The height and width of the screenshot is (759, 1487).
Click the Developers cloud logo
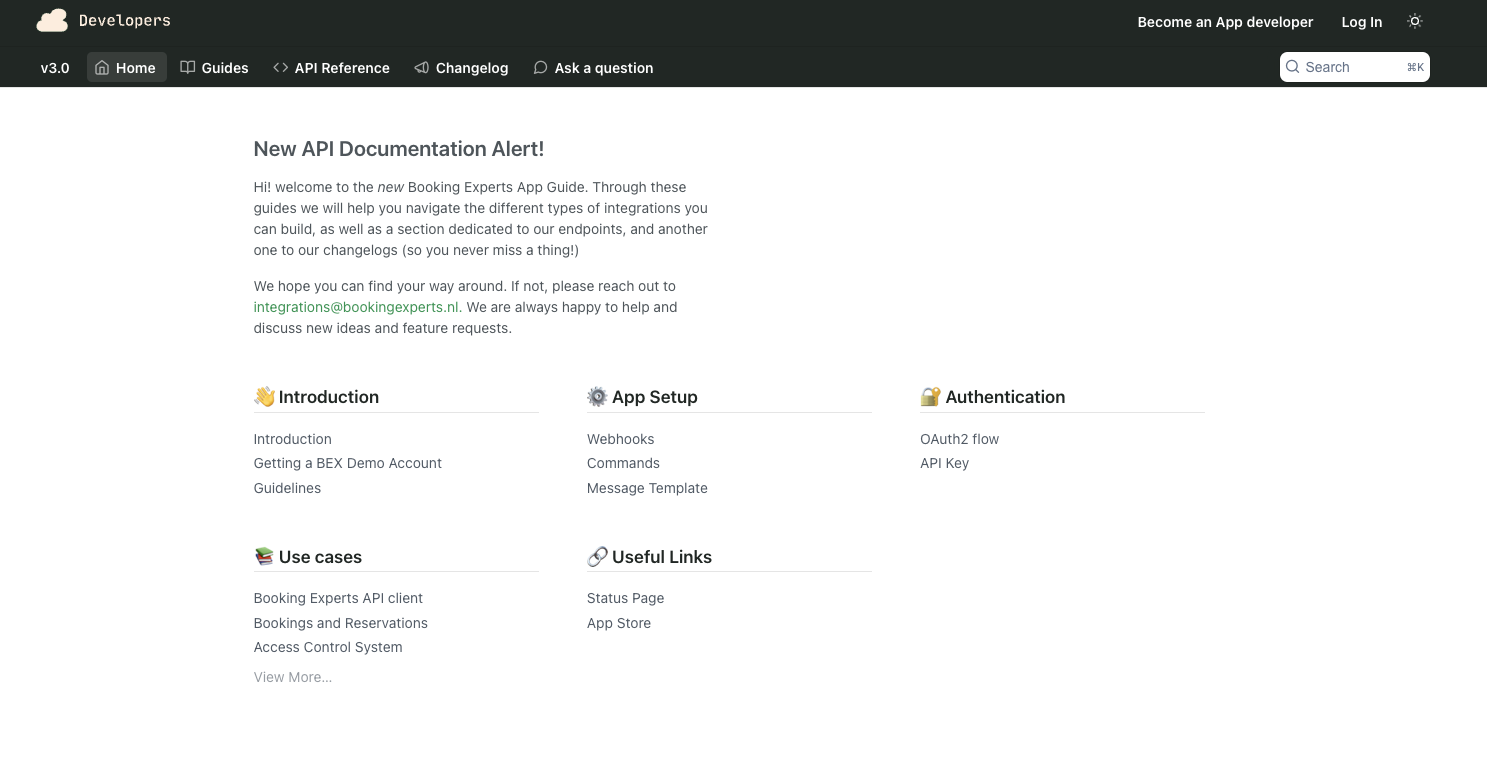click(x=51, y=20)
